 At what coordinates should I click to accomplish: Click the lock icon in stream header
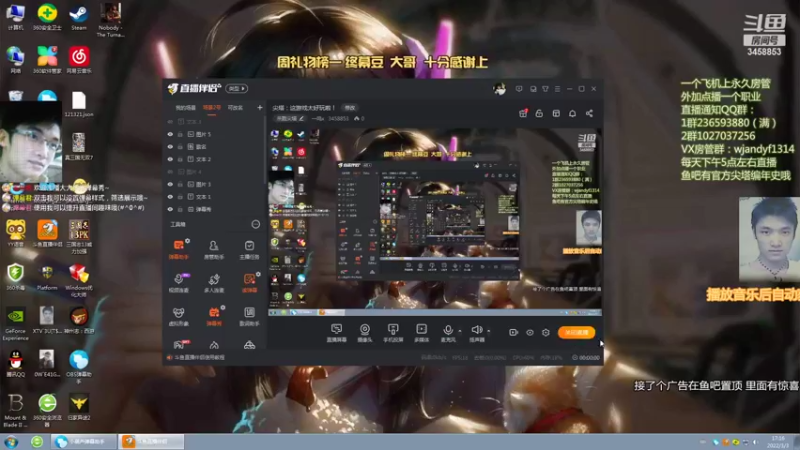coord(539,113)
